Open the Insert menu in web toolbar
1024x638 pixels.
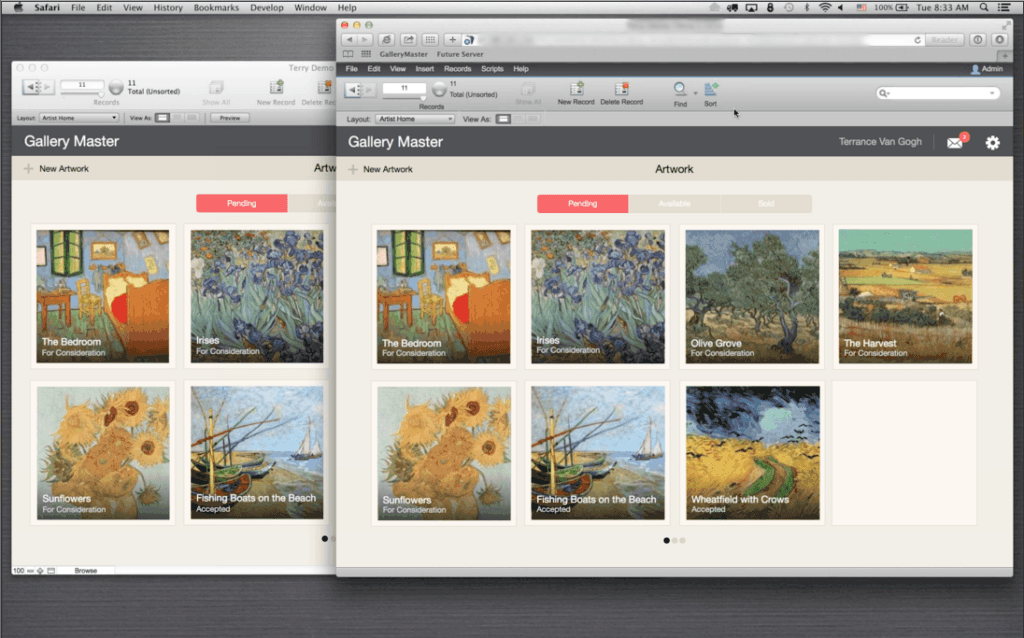424,69
